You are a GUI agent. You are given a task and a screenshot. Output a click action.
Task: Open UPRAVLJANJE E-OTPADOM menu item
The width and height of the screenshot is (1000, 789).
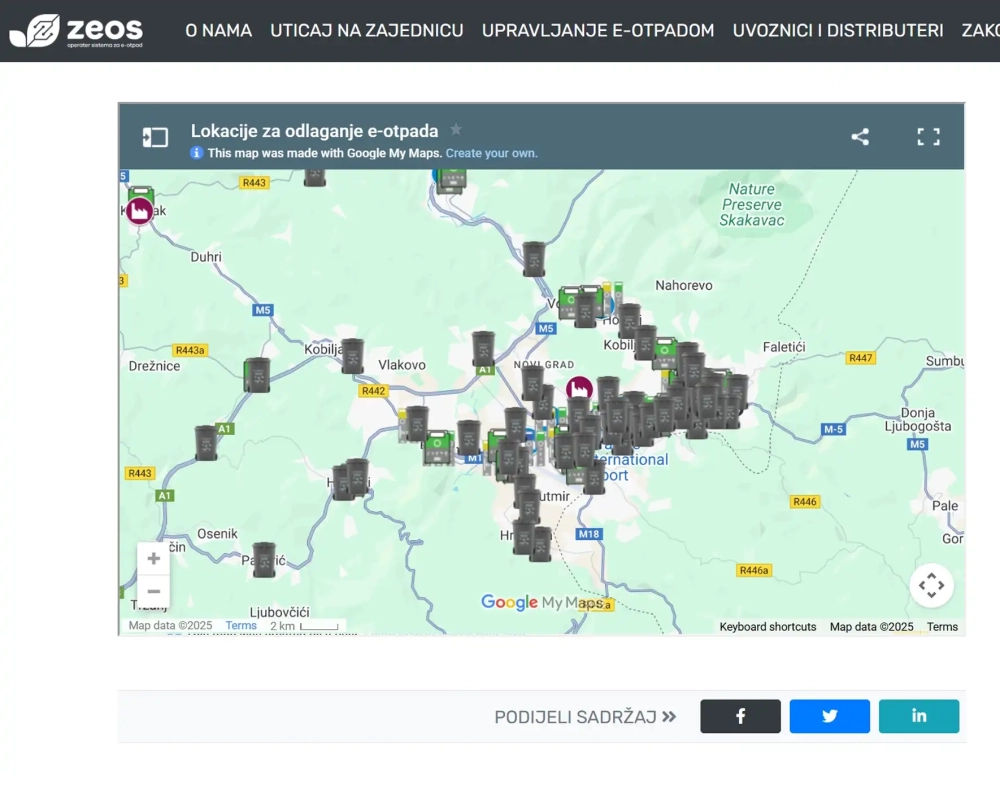click(x=598, y=31)
